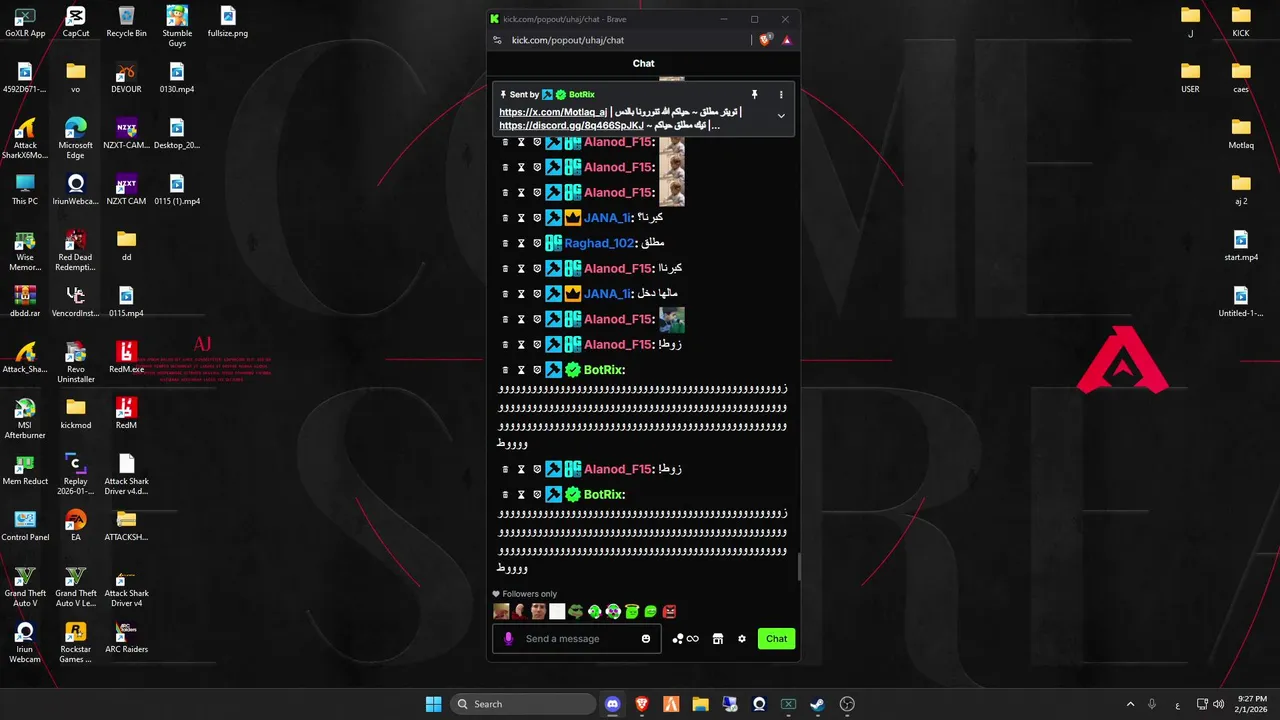Expand the pinned BotRix message
This screenshot has height=720, width=1280.
pyautogui.click(x=781, y=115)
